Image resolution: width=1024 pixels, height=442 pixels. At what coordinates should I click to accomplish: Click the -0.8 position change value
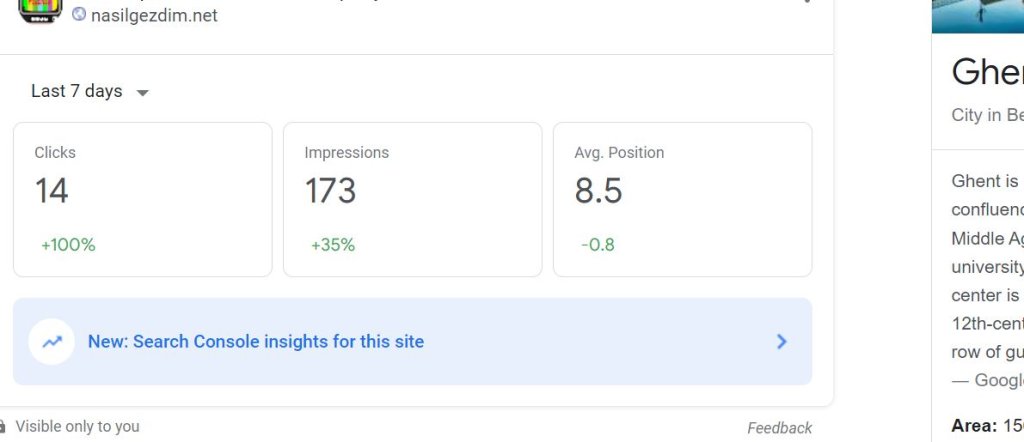click(x=598, y=245)
